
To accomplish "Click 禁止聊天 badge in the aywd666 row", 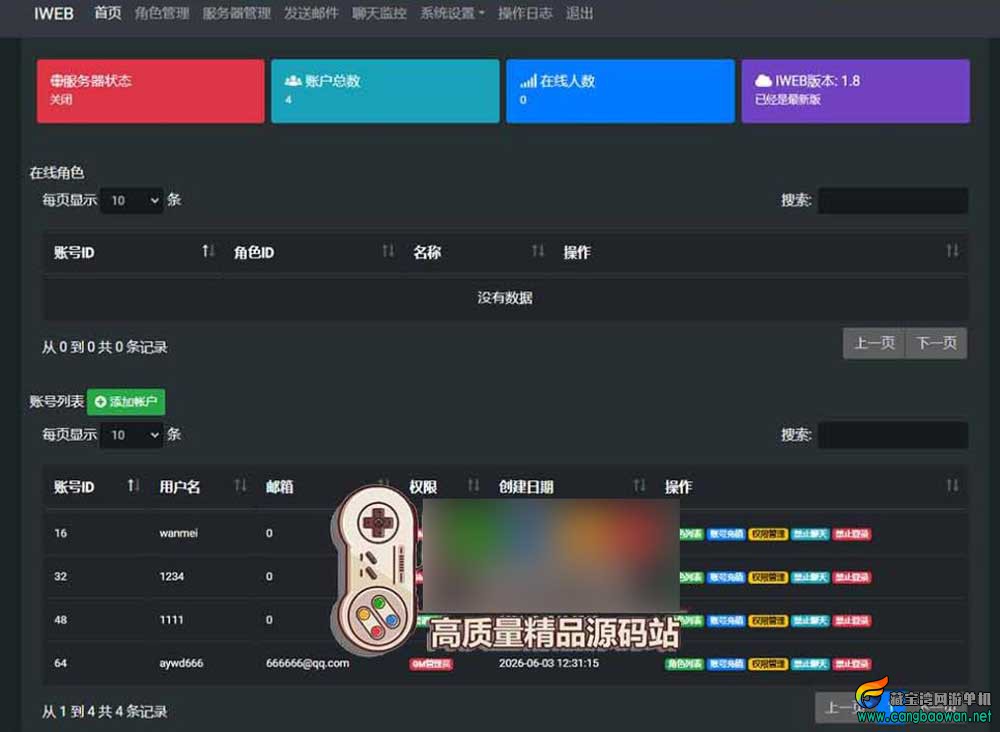I will (x=810, y=664).
